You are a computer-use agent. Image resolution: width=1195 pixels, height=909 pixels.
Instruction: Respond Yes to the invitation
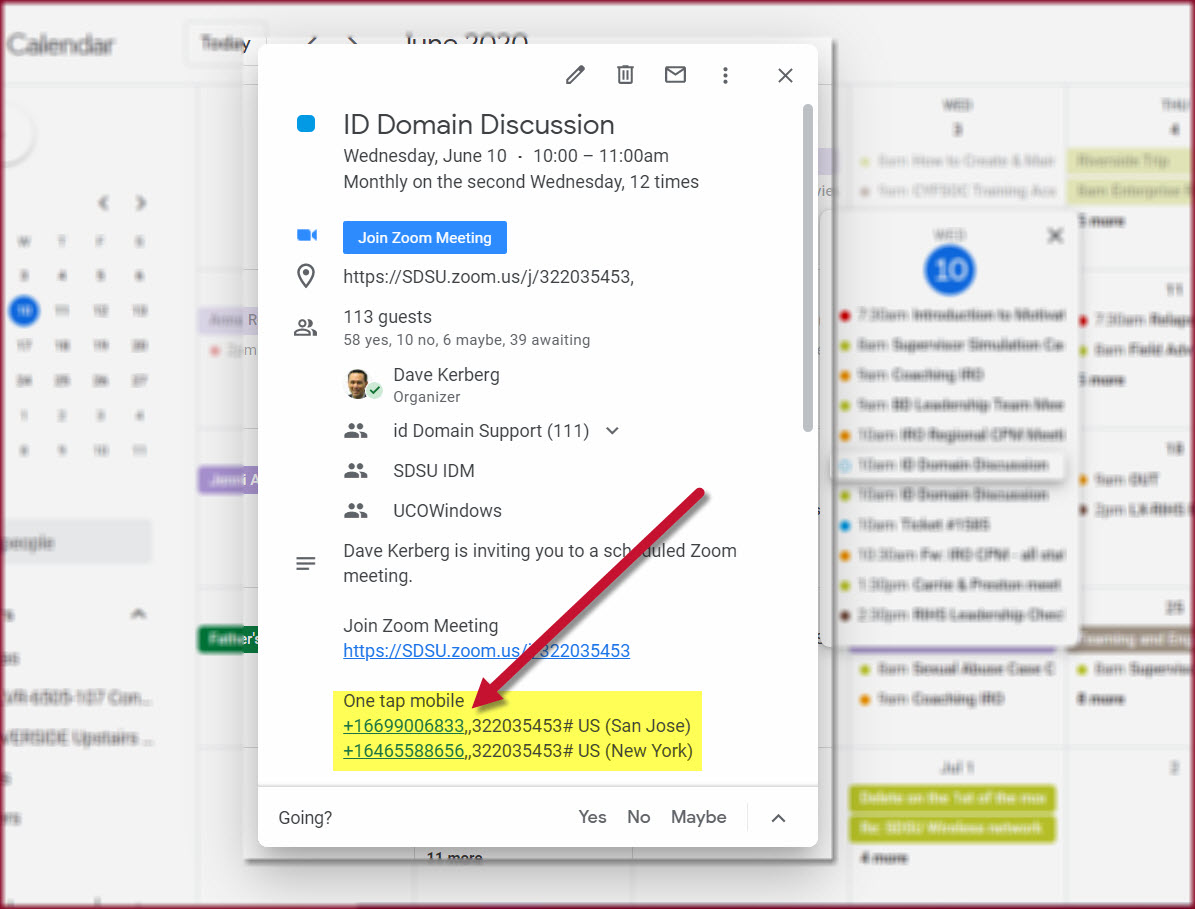[592, 817]
